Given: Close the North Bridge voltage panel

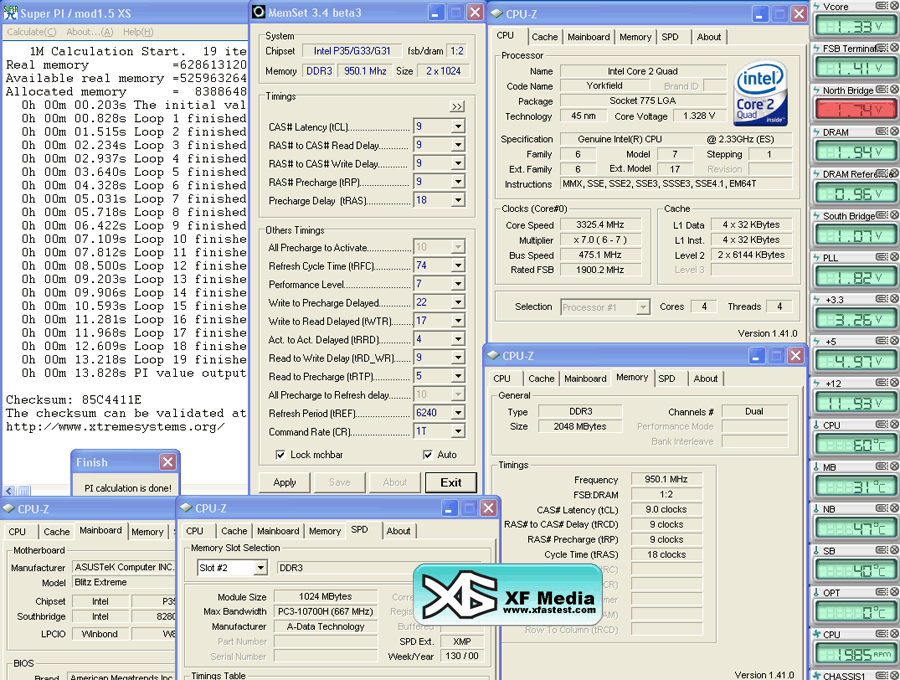Looking at the screenshot, I should coord(894,90).
